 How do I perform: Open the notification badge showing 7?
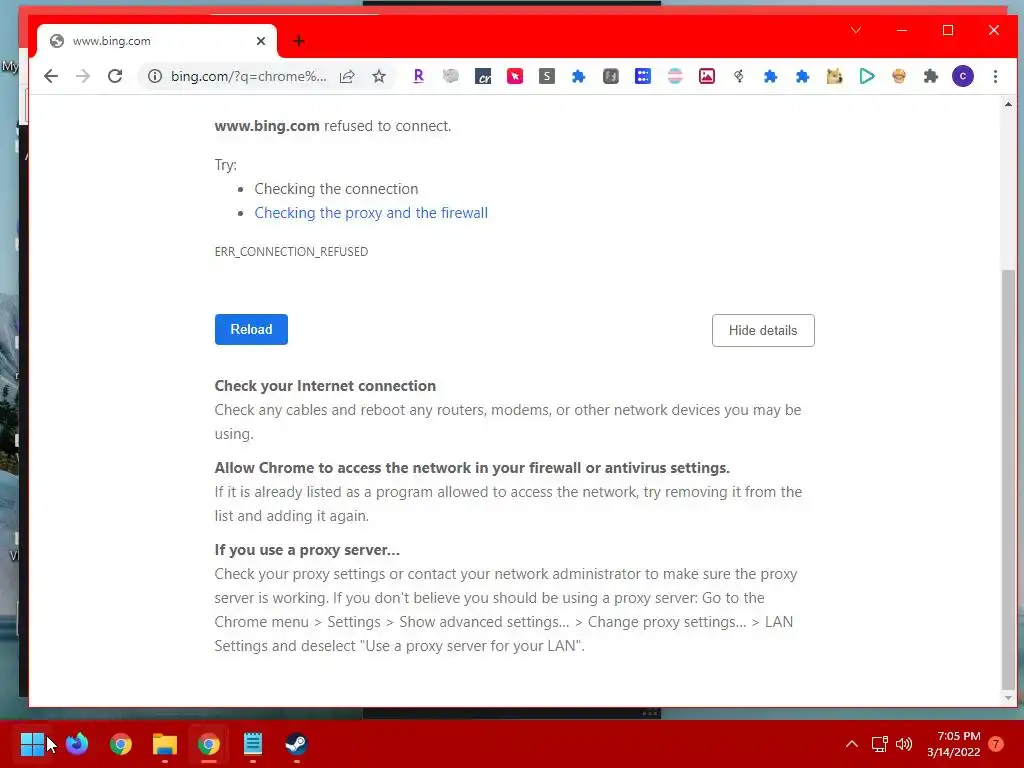pyautogui.click(x=996, y=744)
